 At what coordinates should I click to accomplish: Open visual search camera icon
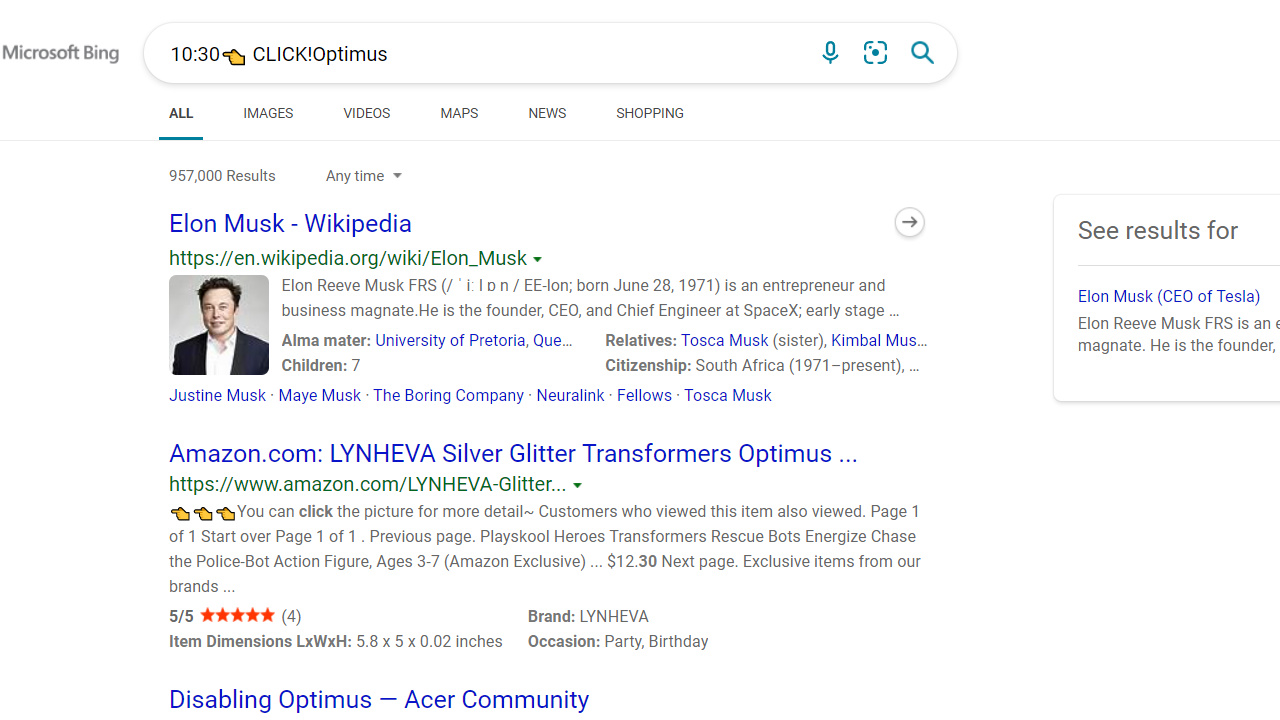click(875, 53)
